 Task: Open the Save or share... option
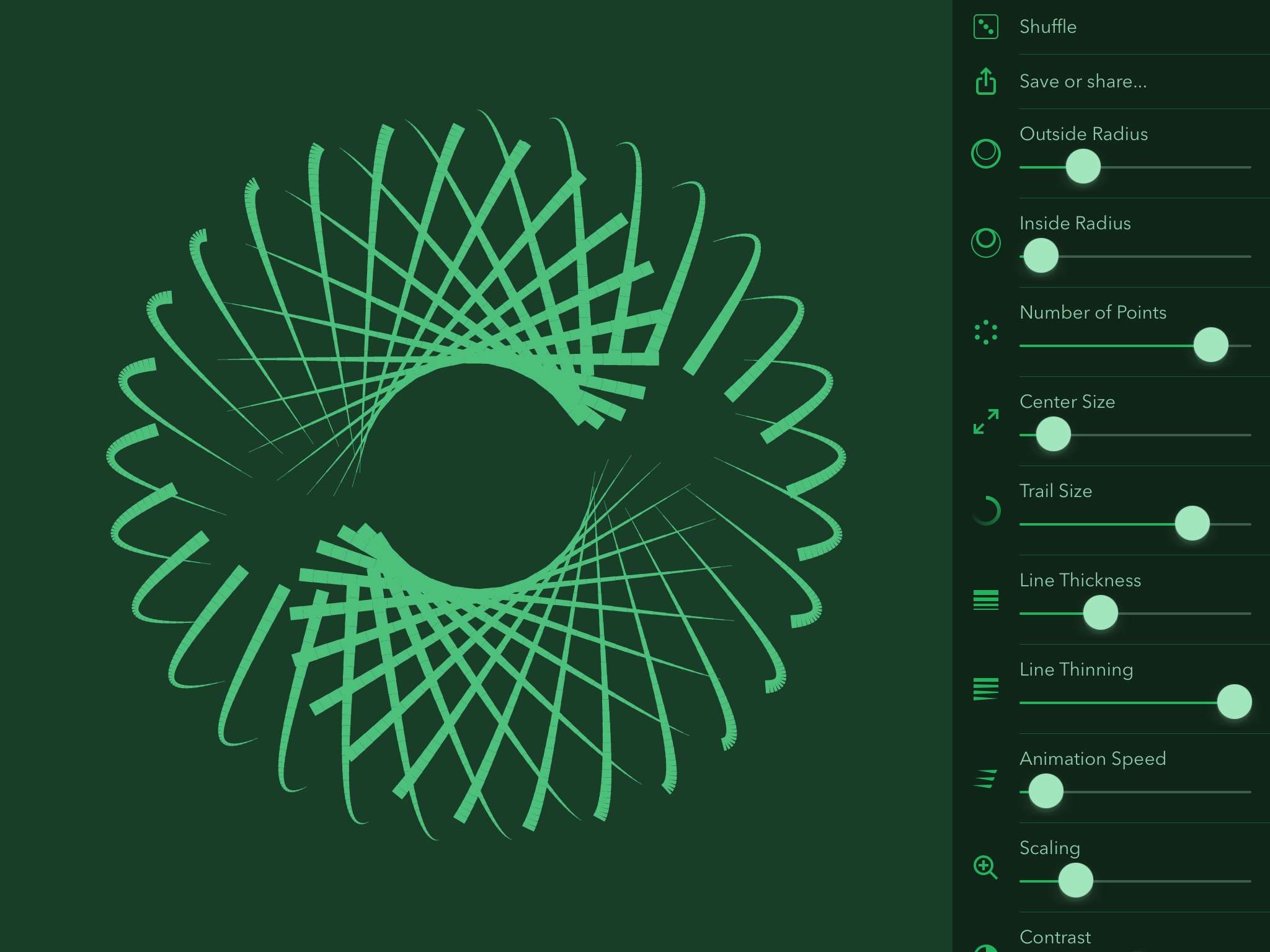coord(1083,81)
